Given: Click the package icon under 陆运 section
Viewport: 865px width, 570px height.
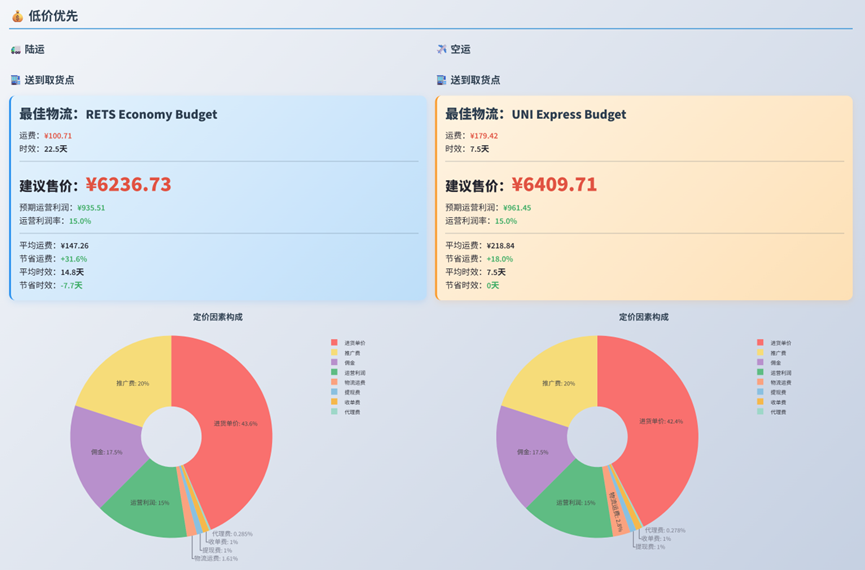Looking at the screenshot, I should [x=15, y=80].
